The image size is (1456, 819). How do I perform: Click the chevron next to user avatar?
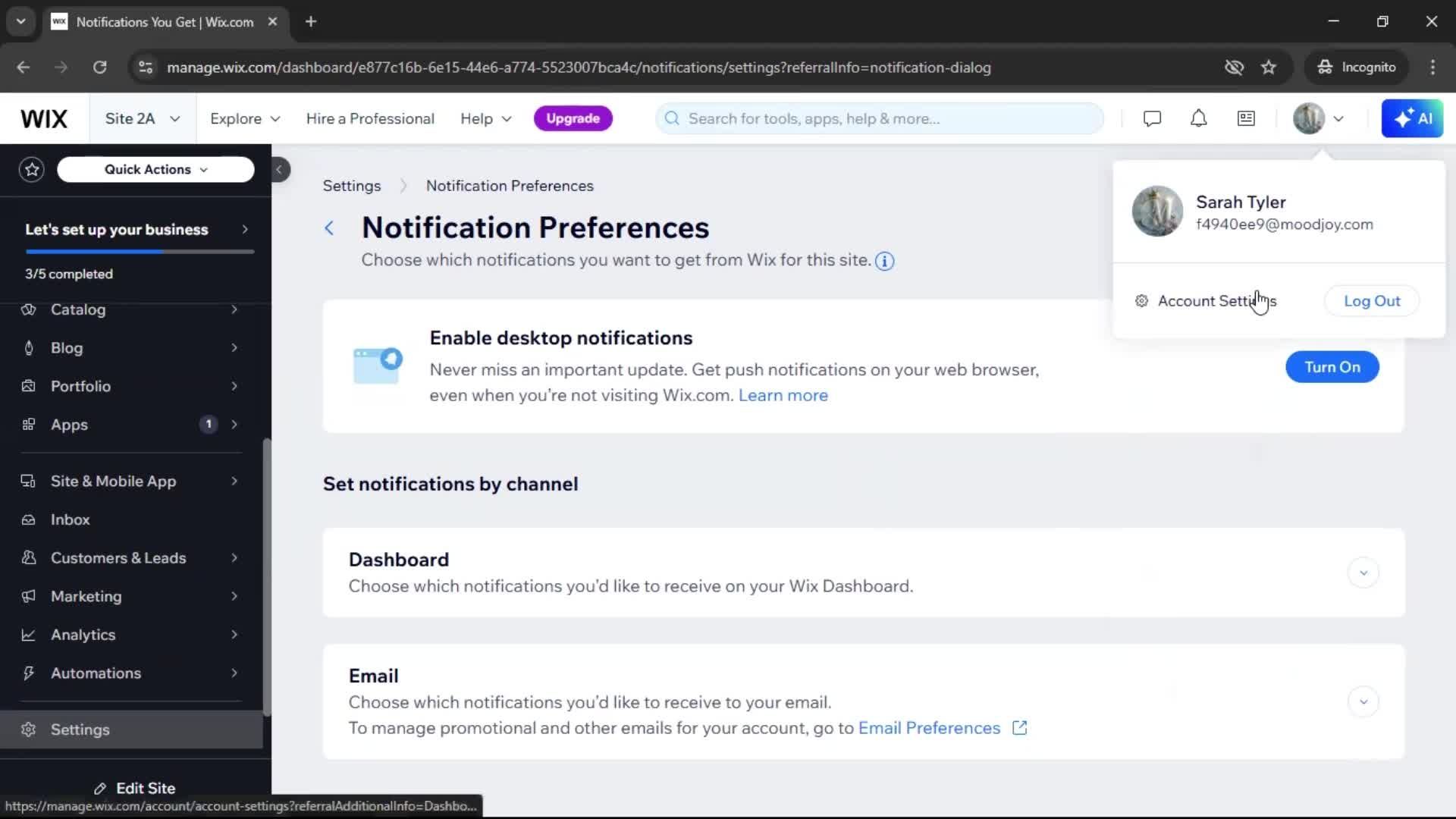pos(1338,119)
